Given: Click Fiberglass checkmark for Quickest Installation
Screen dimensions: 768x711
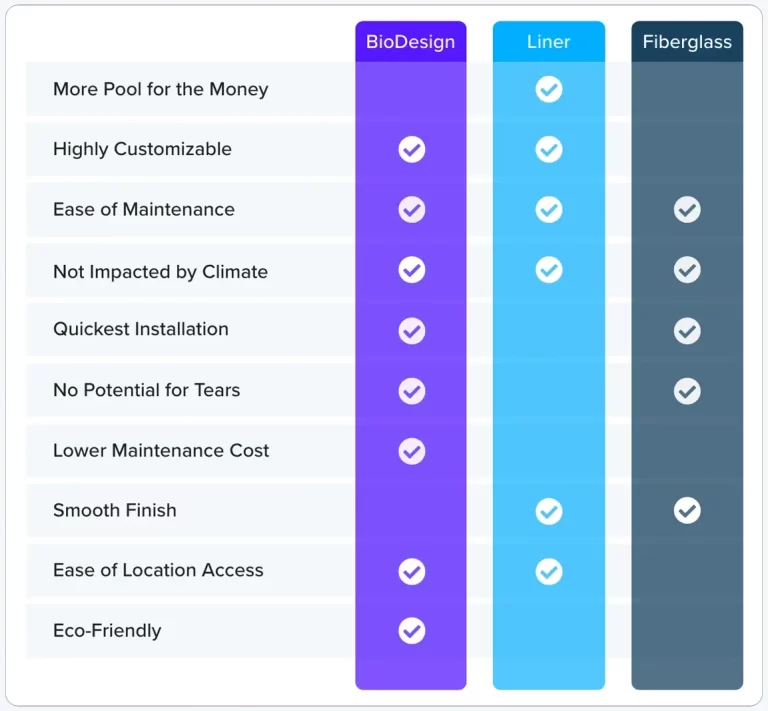Looking at the screenshot, I should pos(687,331).
